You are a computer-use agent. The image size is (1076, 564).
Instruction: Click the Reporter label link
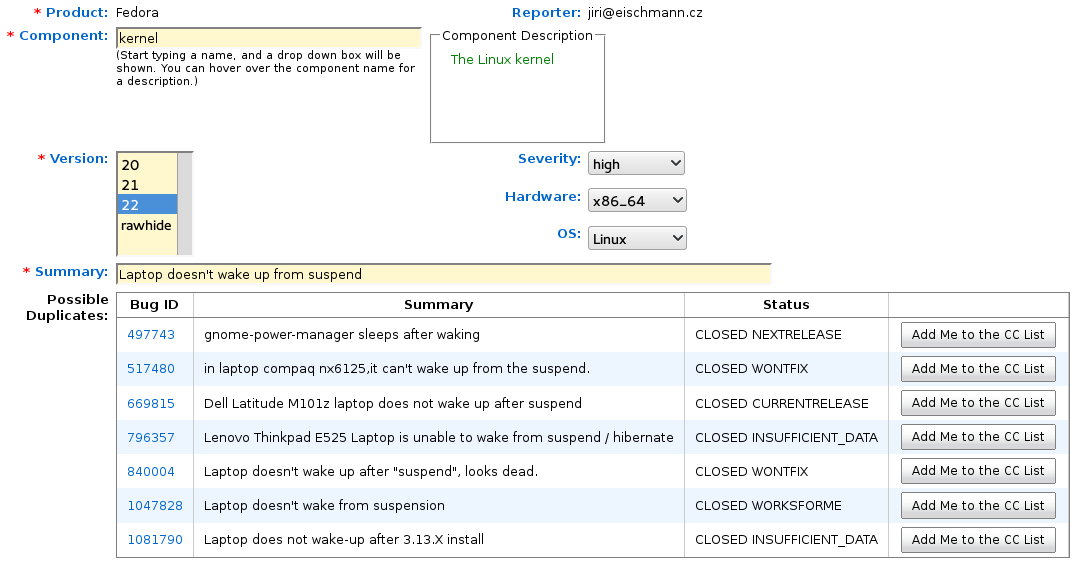[x=546, y=13]
